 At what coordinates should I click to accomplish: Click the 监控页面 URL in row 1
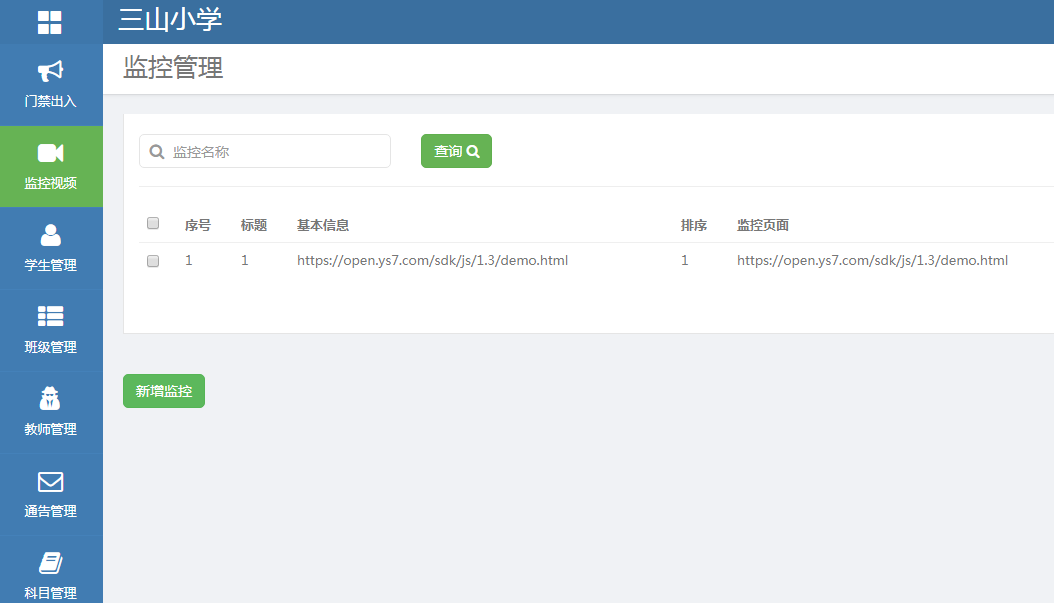click(872, 261)
